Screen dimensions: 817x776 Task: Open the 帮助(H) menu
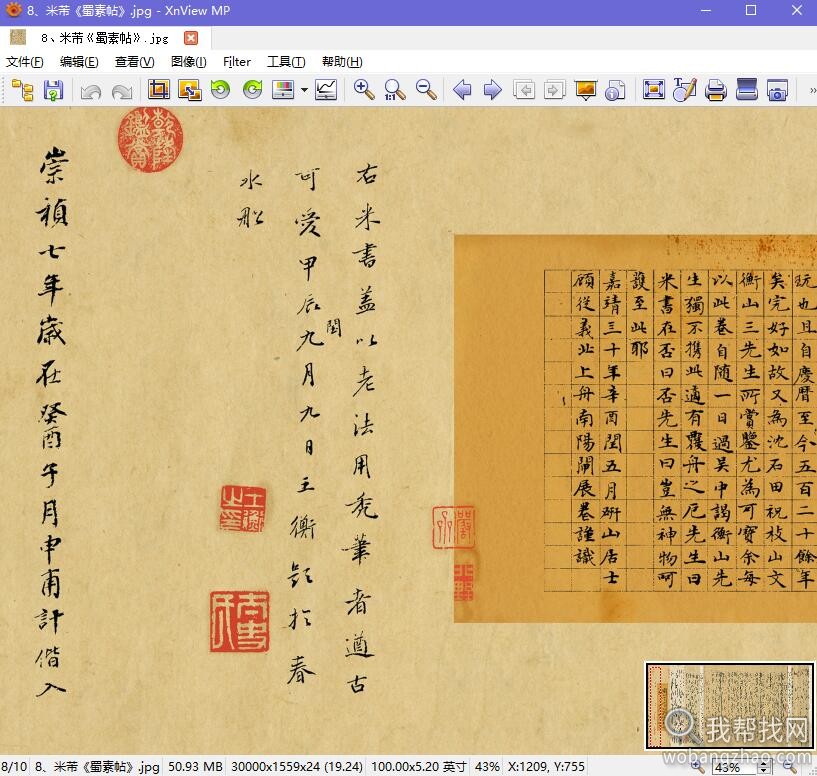[x=342, y=62]
